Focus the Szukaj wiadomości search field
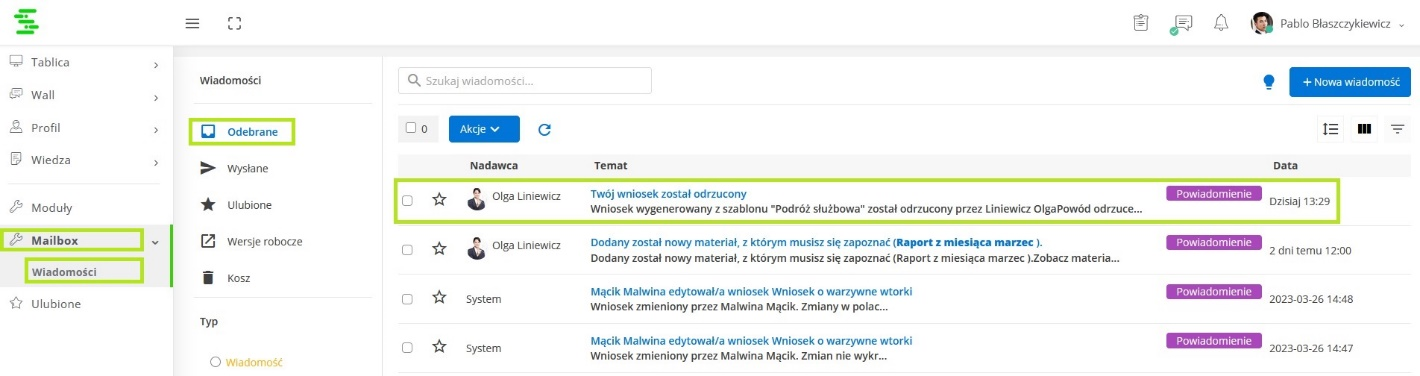 click(x=525, y=81)
